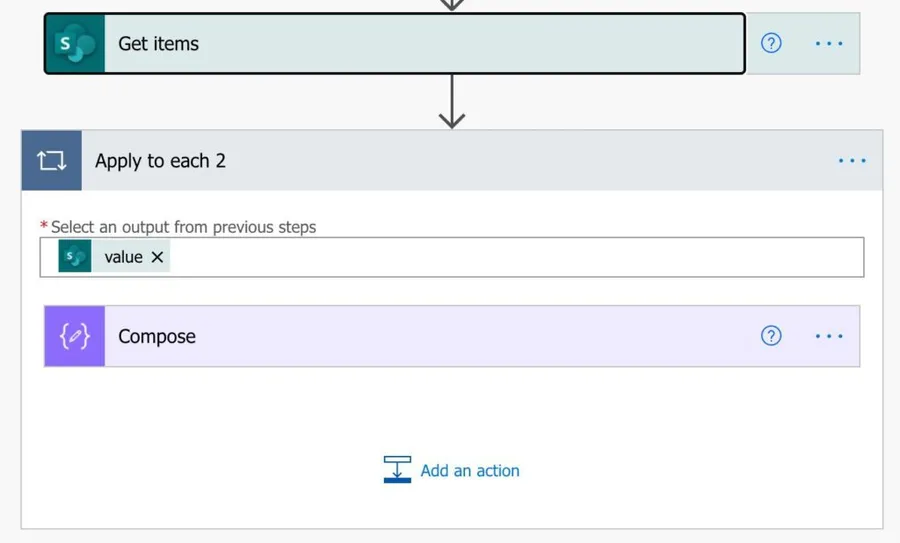
Task: Click the arrow connector above Get items
Action: point(452,5)
